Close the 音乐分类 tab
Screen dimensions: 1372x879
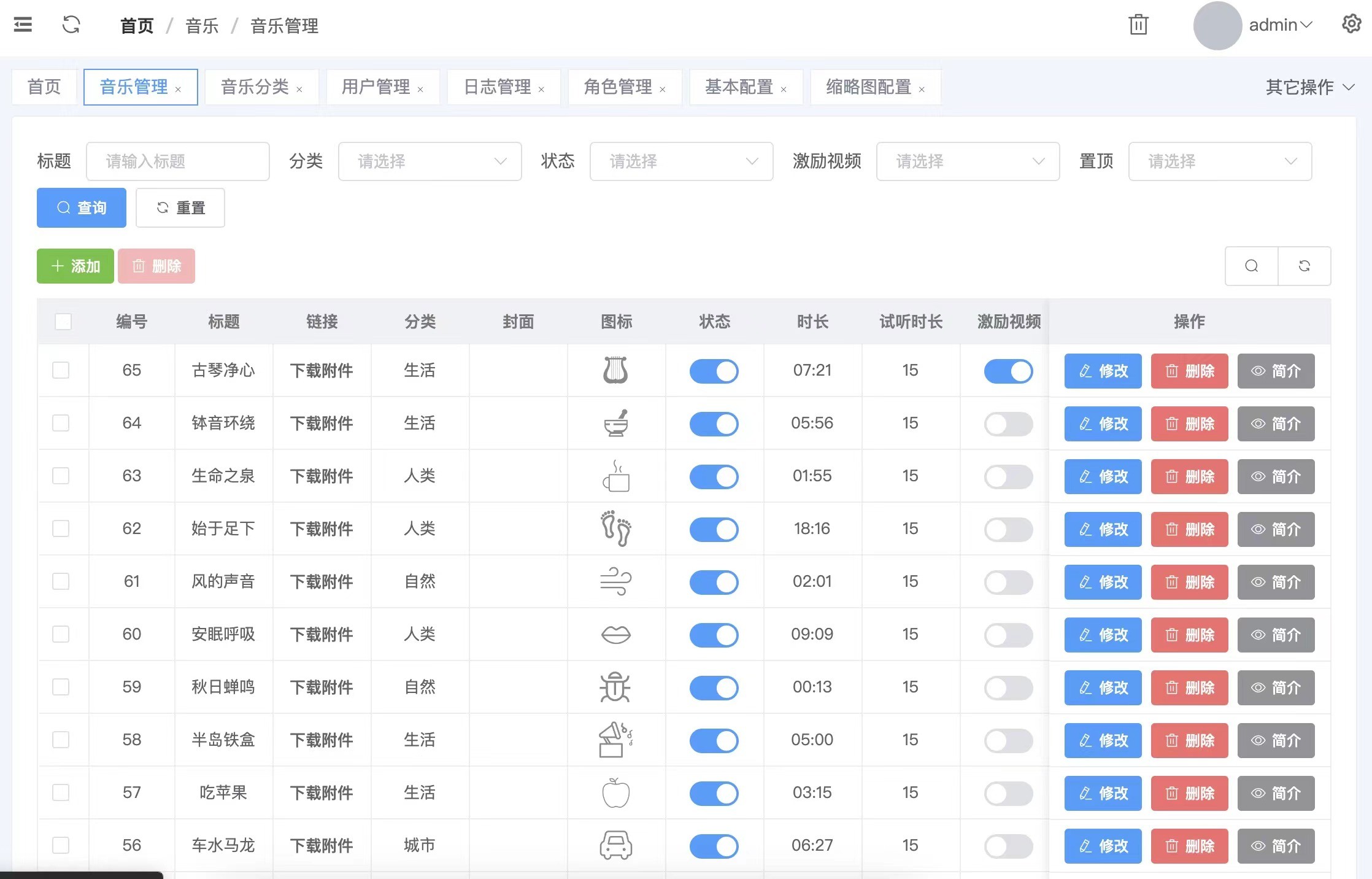(299, 90)
